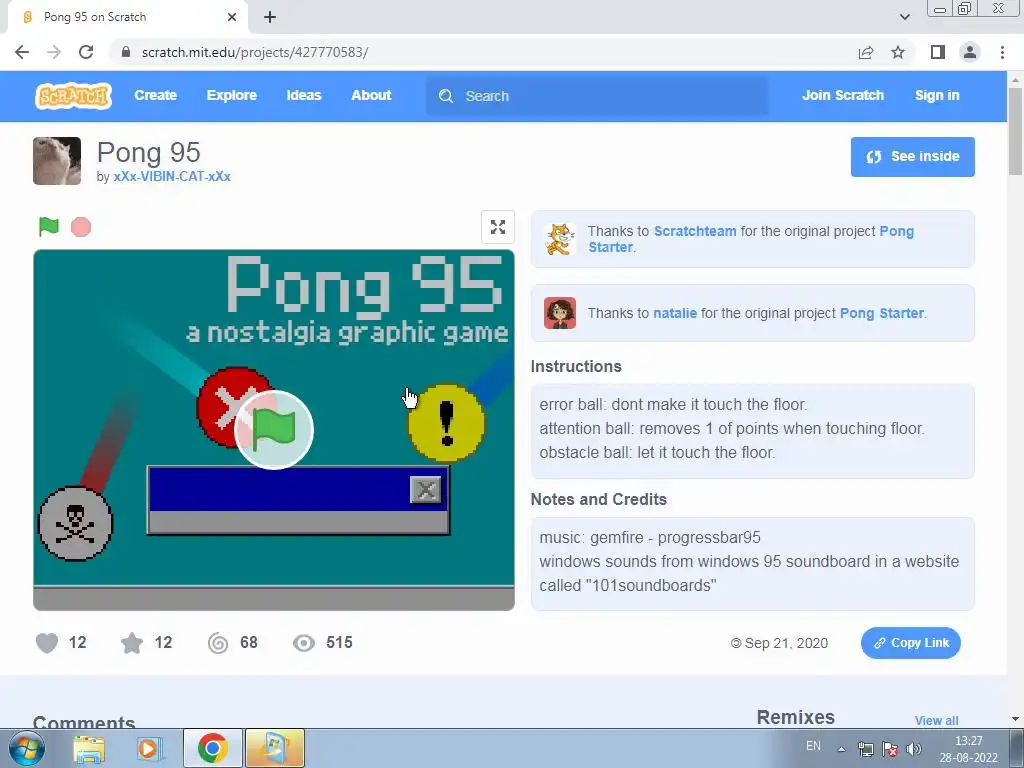Click the EN language indicator
The image size is (1024, 768).
[x=813, y=746]
